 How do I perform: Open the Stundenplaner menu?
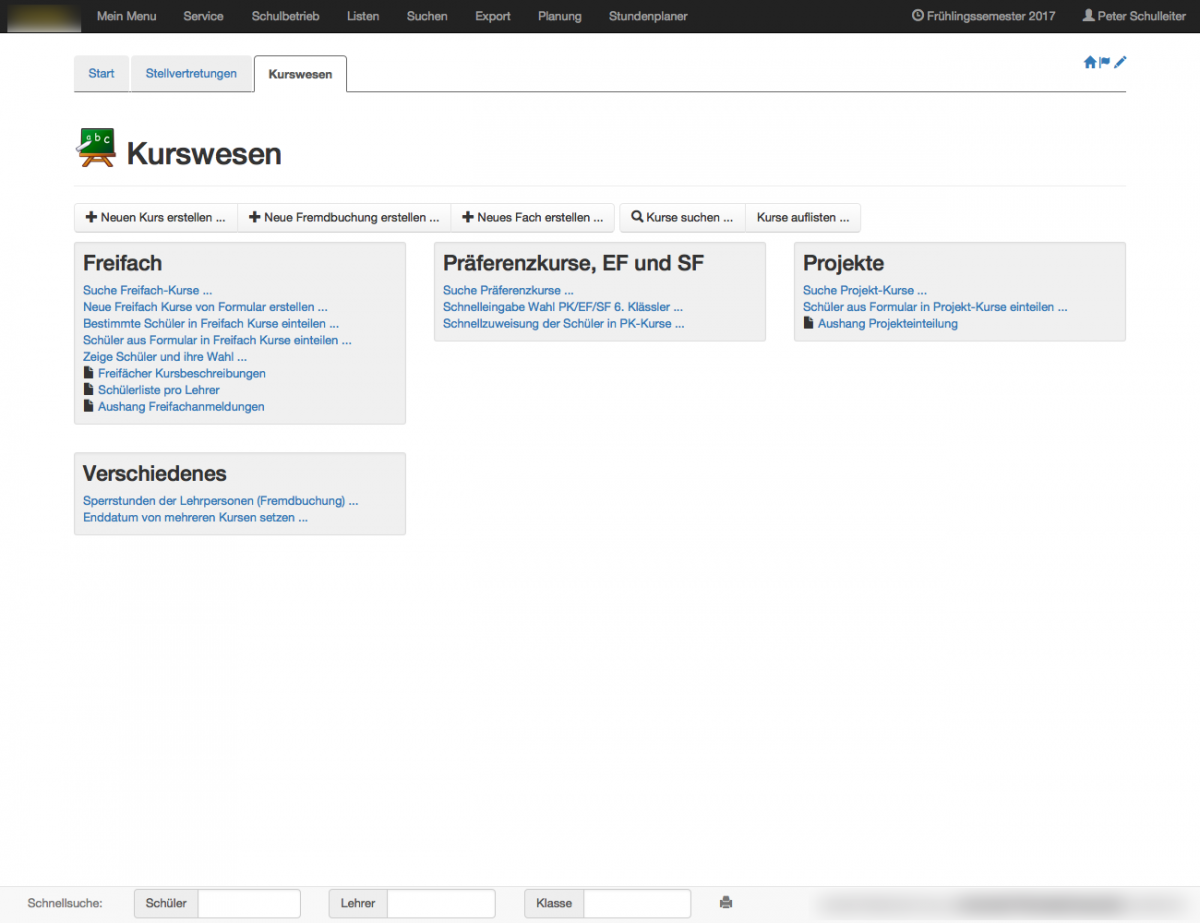[x=648, y=16]
